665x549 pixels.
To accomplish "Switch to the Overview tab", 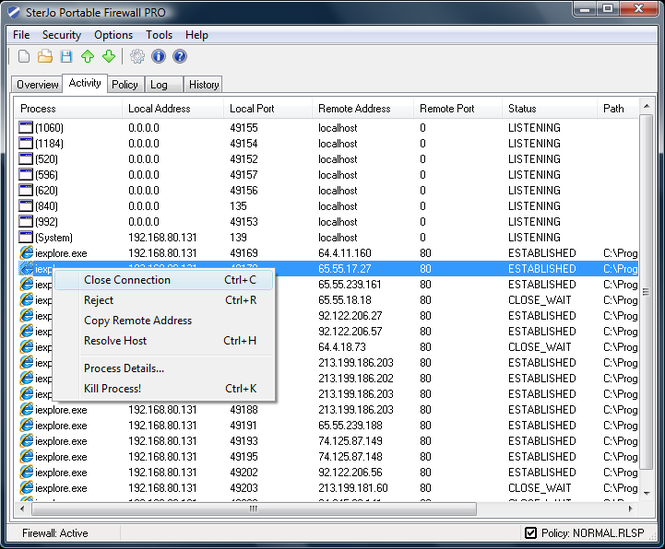I will 37,85.
